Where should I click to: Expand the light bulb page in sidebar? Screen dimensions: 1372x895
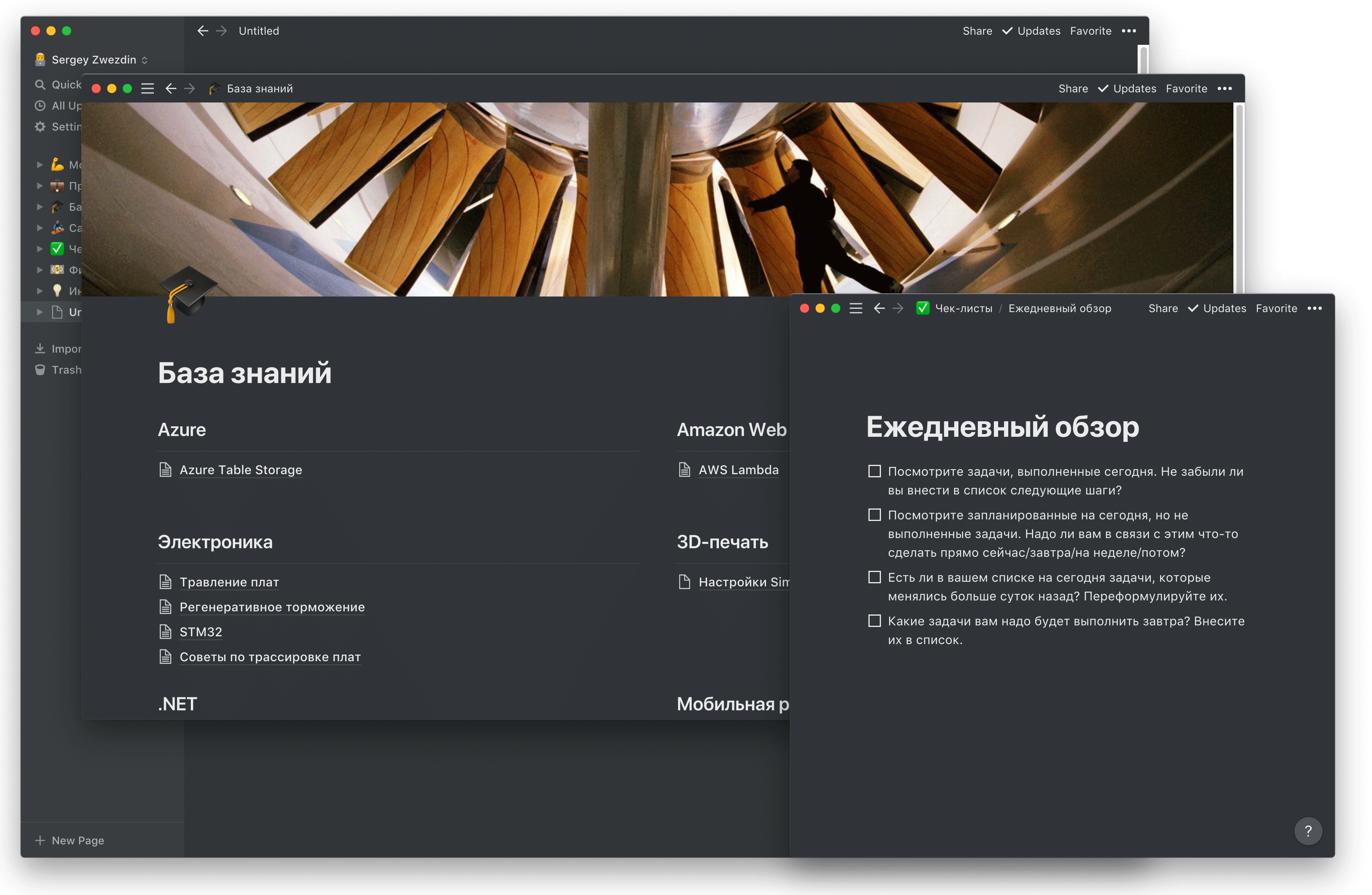click(40, 291)
